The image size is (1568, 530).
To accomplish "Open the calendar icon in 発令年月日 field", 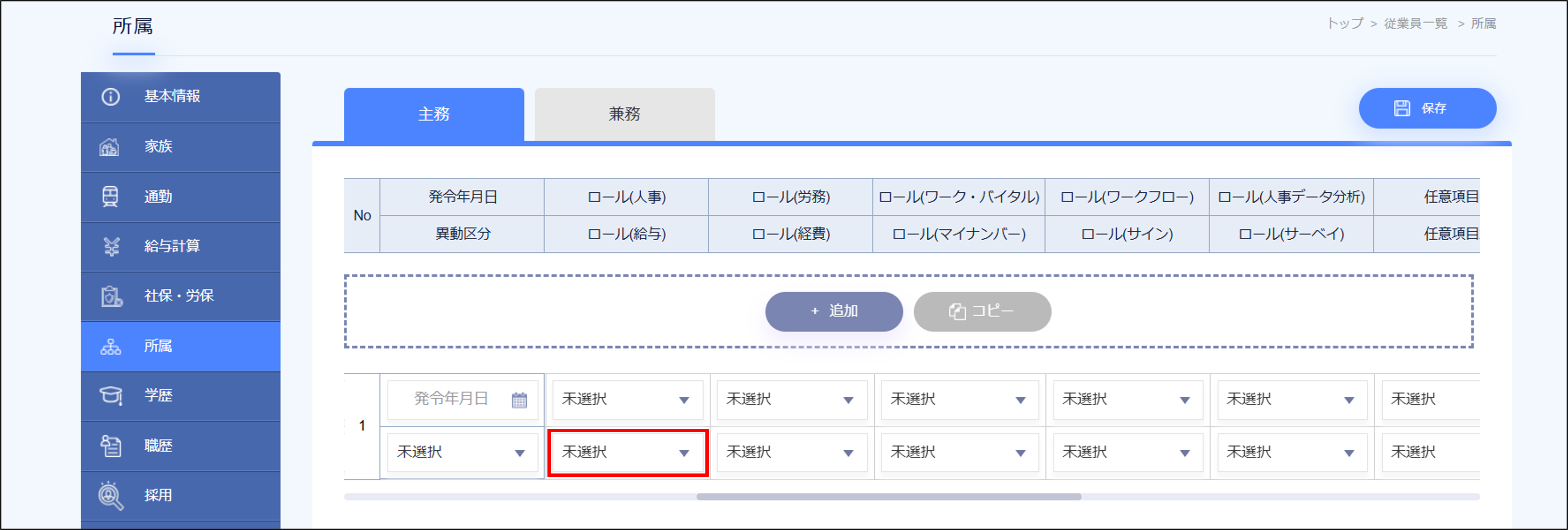I will pos(519,400).
